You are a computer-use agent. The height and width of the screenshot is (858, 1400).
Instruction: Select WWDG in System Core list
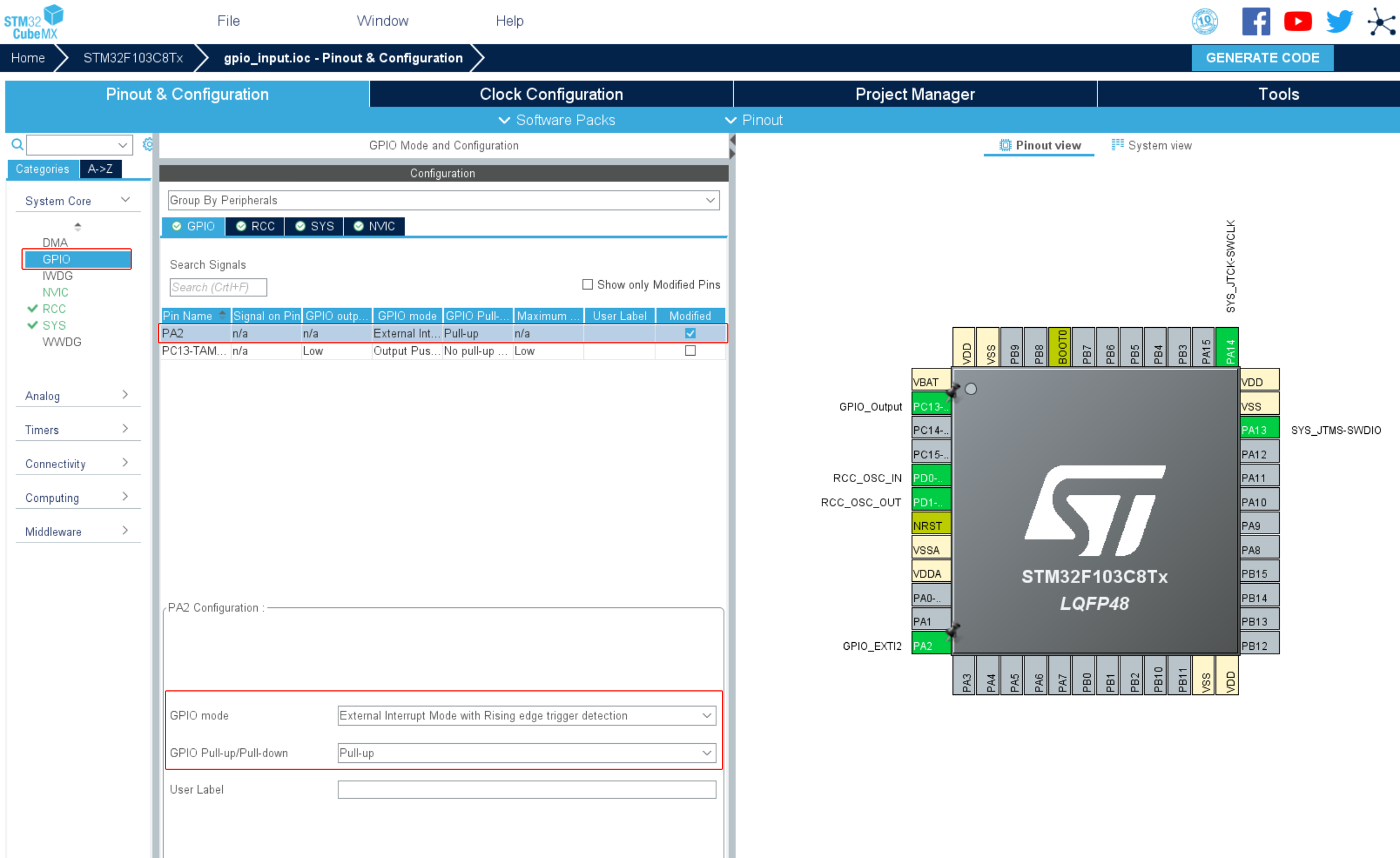click(62, 342)
